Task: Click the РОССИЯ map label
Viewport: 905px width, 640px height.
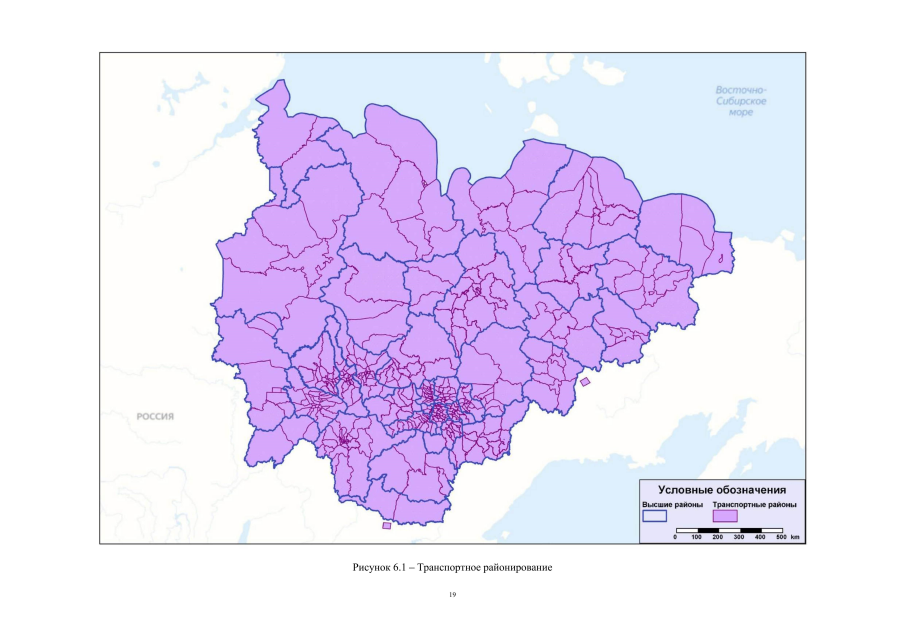Action: point(157,416)
